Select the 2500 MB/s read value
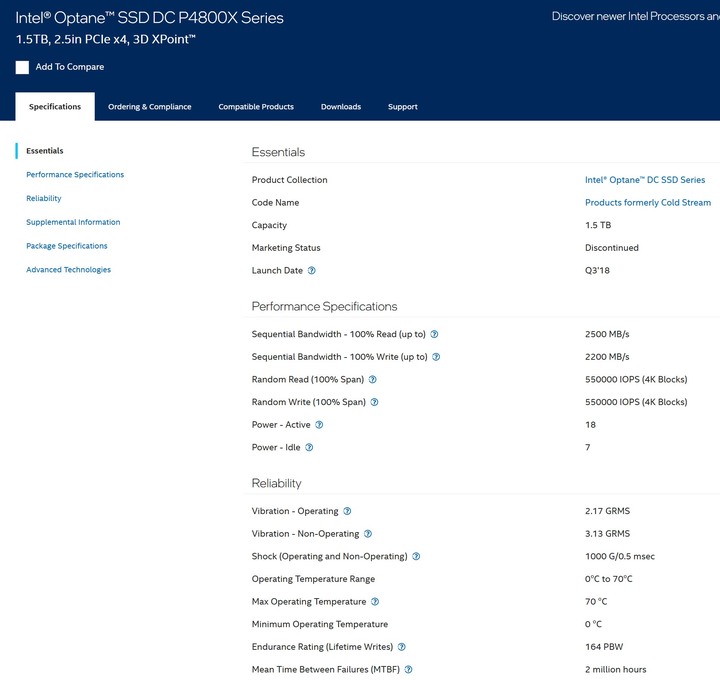The image size is (720, 680). point(607,334)
